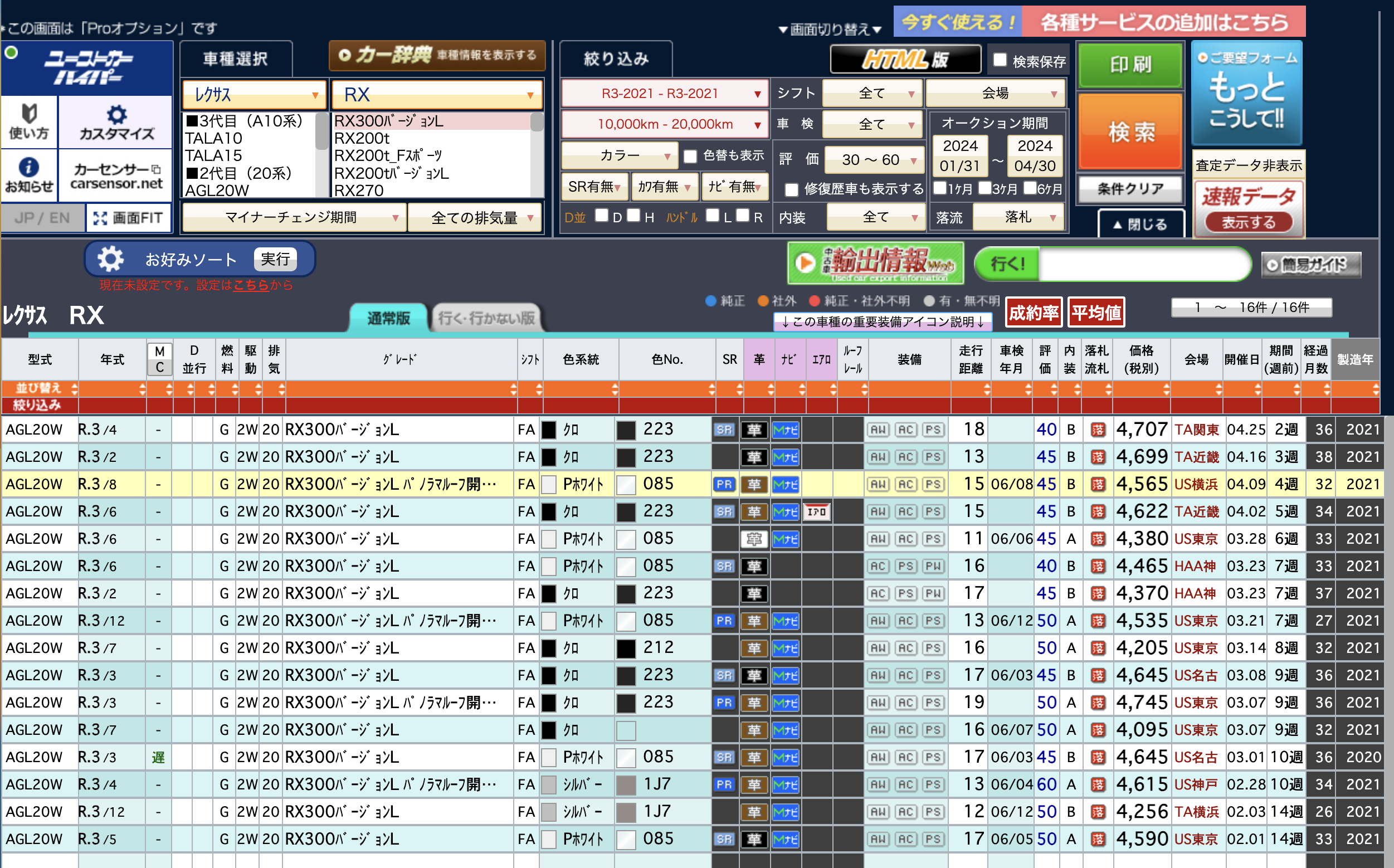Open the お知らせ info icon
Screen dimensions: 1394x868
tap(30, 174)
